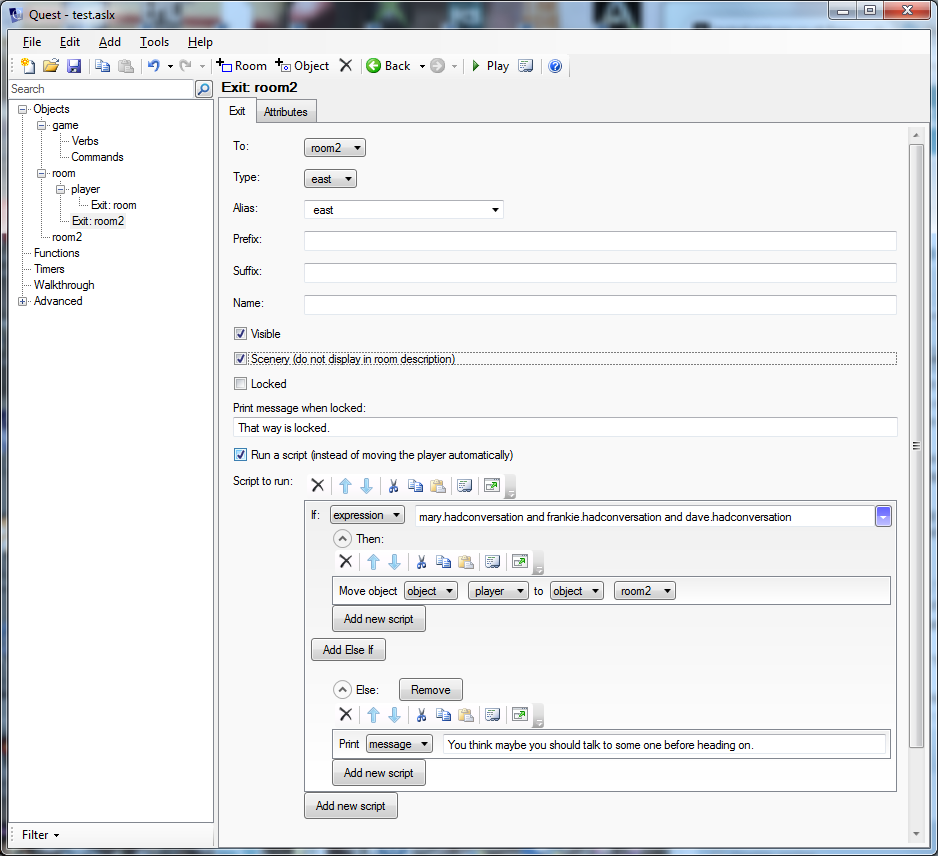Collapse the Then section chevron
This screenshot has height=856, width=938.
[342, 539]
